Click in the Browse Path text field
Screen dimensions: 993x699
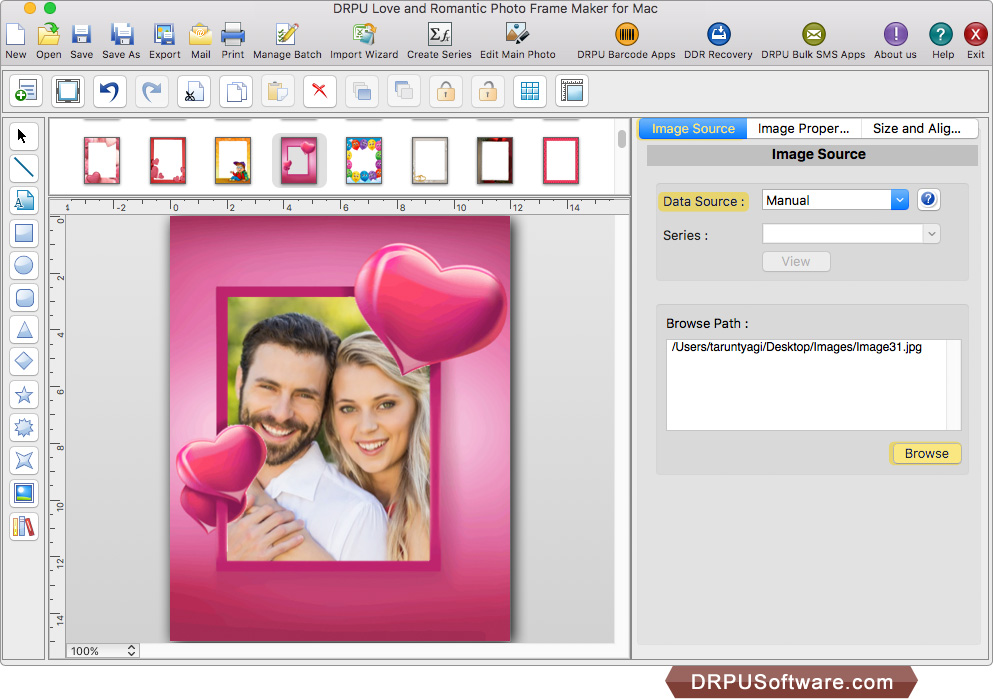813,385
